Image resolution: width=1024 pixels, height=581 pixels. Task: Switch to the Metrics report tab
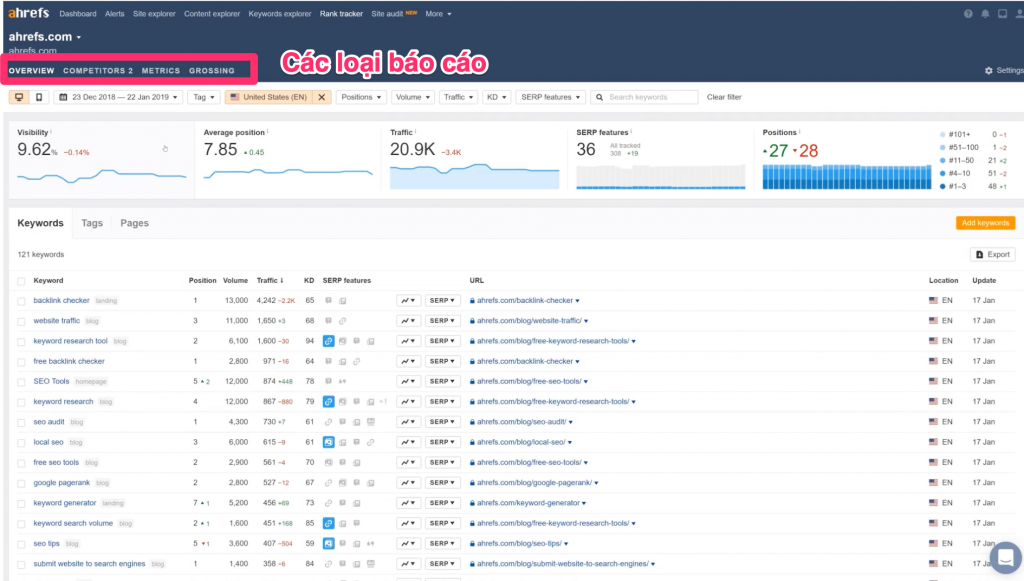point(161,71)
